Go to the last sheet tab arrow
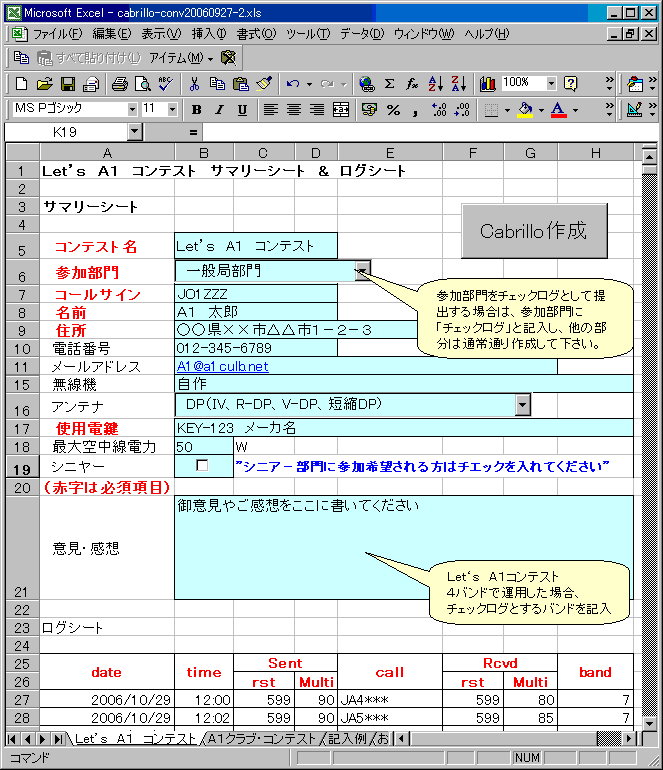 tap(58, 739)
